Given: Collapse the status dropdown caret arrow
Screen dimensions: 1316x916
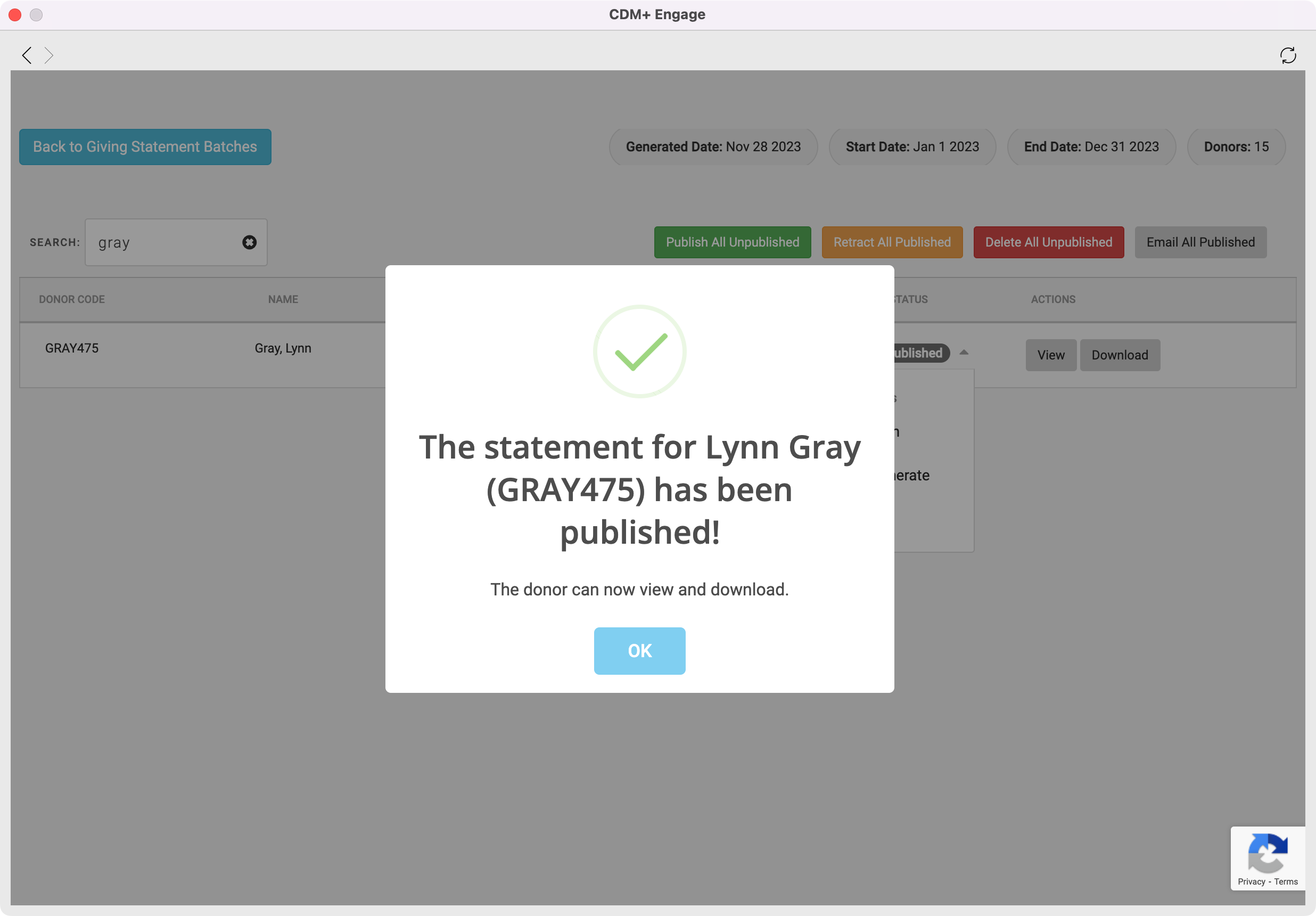Looking at the screenshot, I should tap(964, 353).
